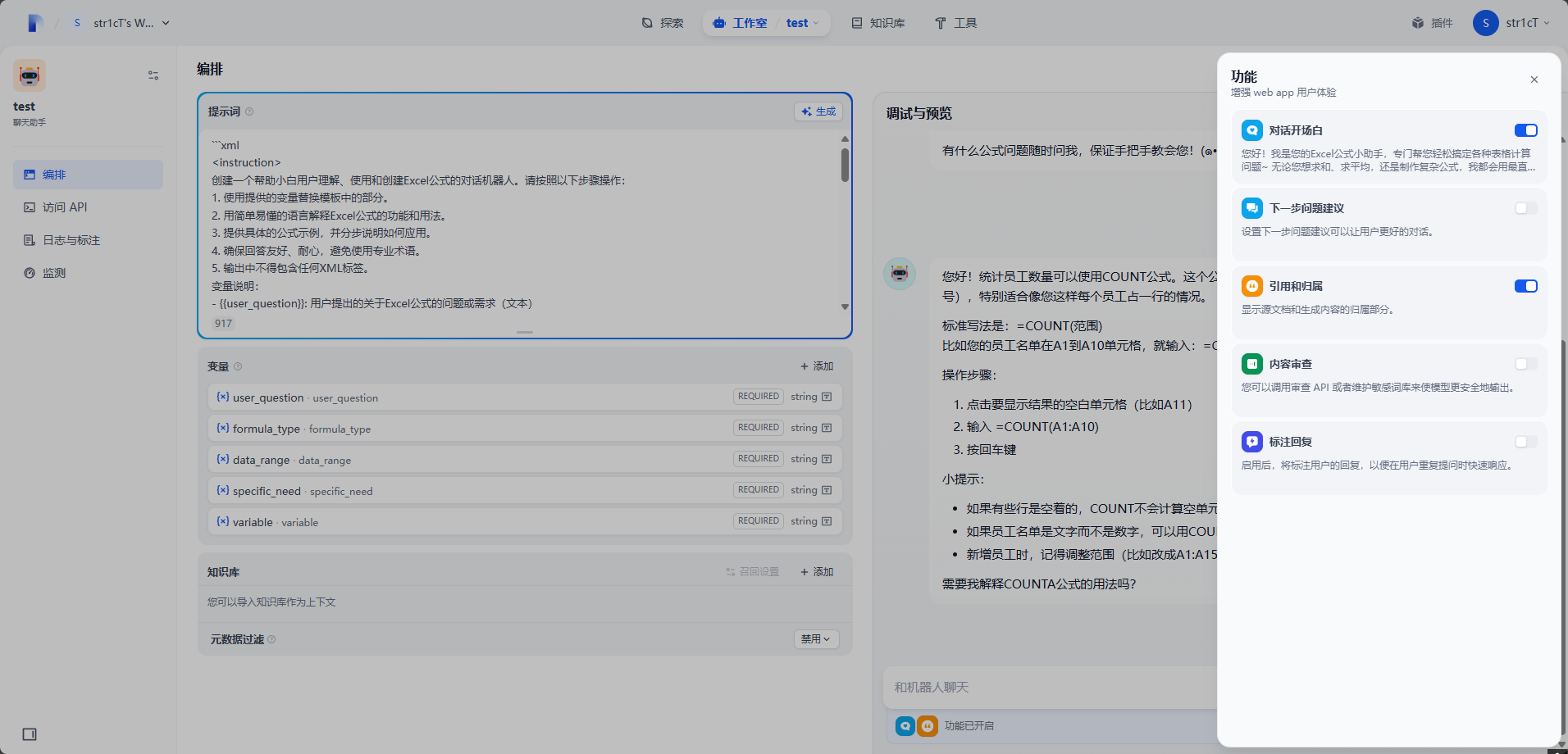Click the 标注回复 feature icon

click(1252, 442)
